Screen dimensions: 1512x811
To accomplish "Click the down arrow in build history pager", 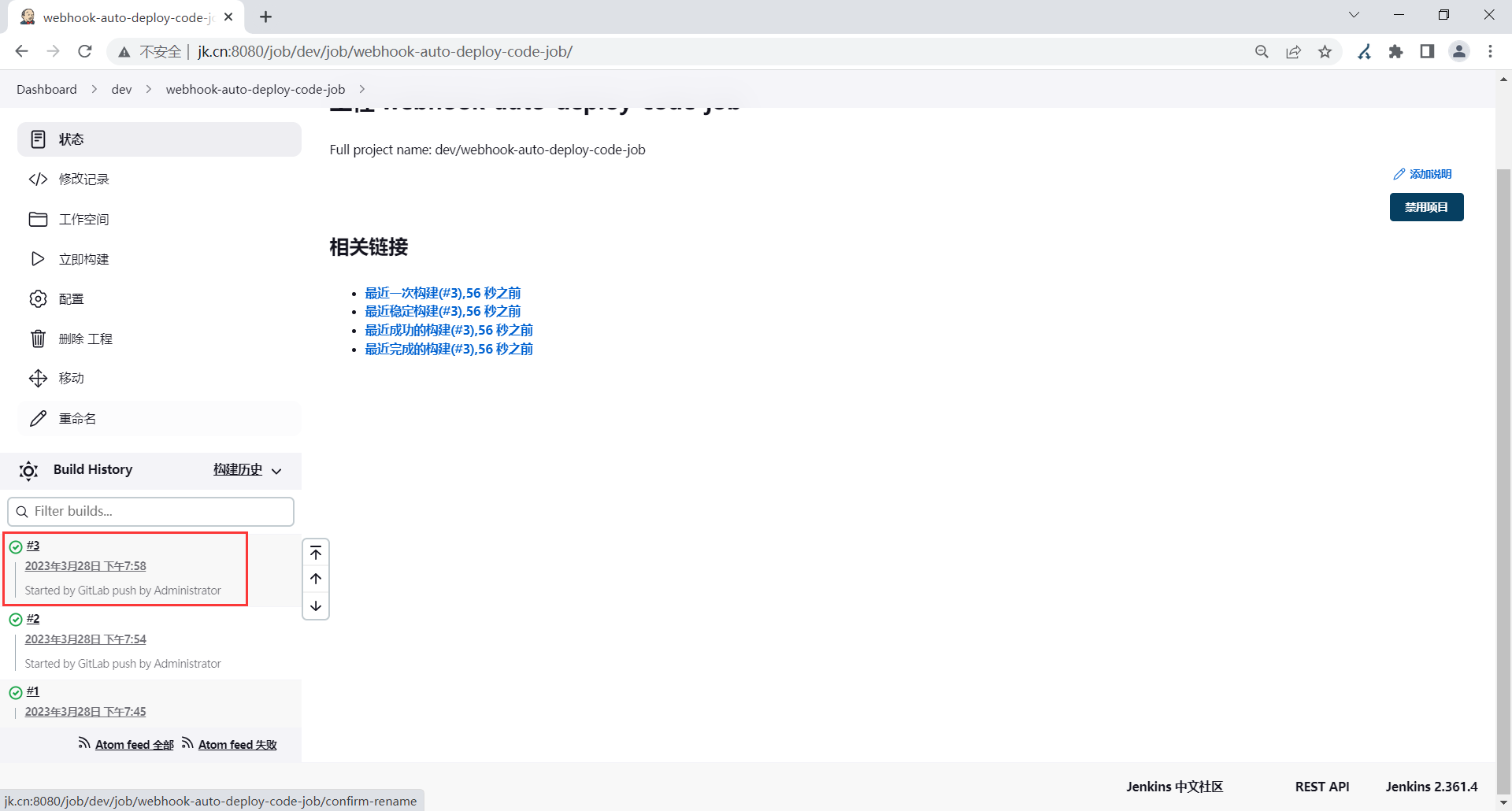I will click(x=316, y=606).
